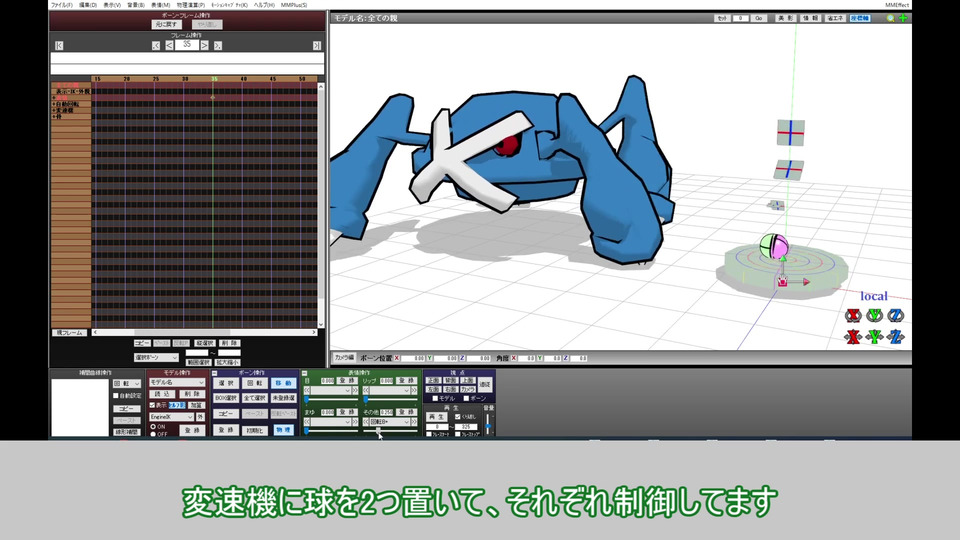Select the upper cross-marked bone square
Screen dimensions: 960x540
click(790, 132)
